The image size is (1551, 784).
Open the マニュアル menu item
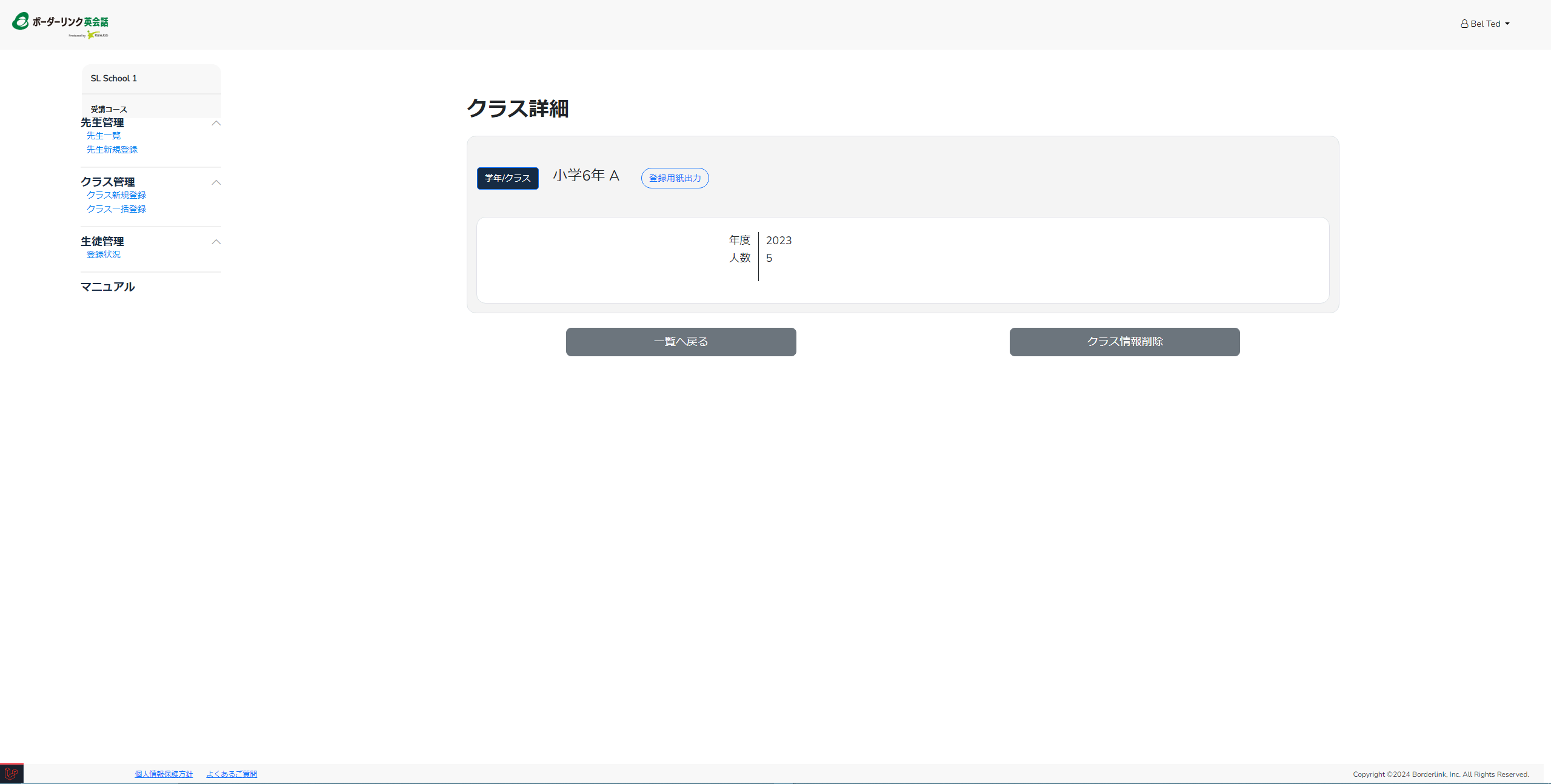tap(108, 287)
